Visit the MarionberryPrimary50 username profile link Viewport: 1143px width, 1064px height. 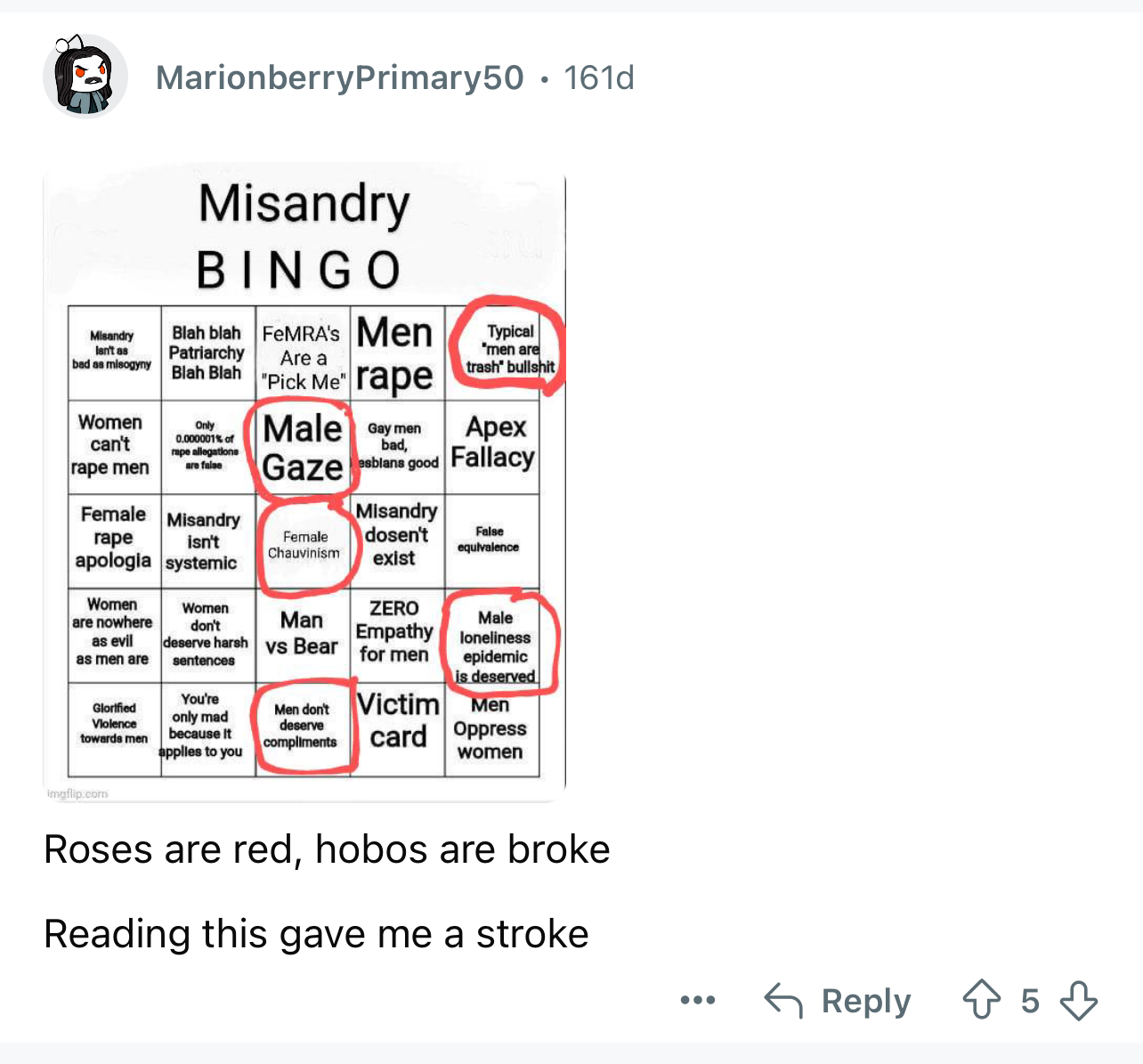[x=340, y=77]
